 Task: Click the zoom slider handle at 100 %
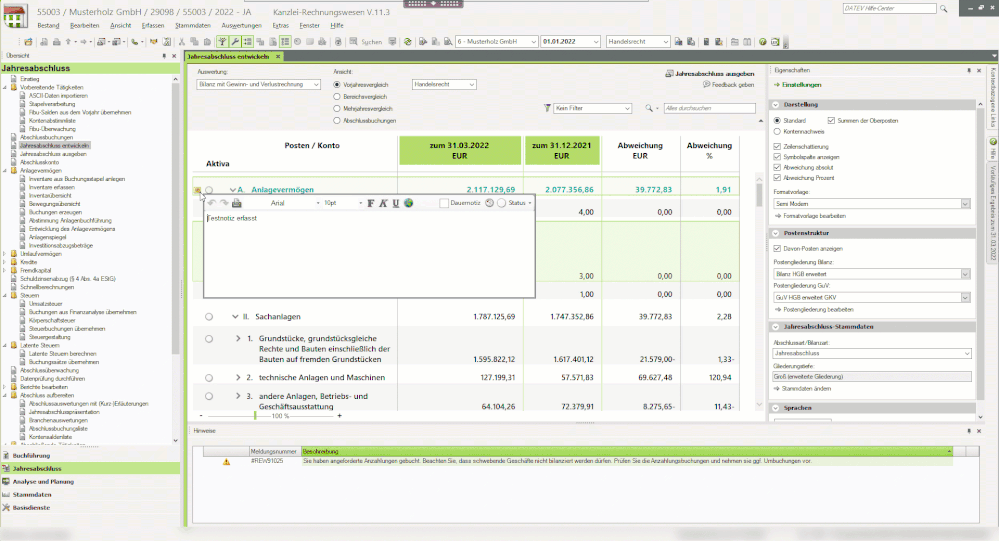tap(255, 415)
